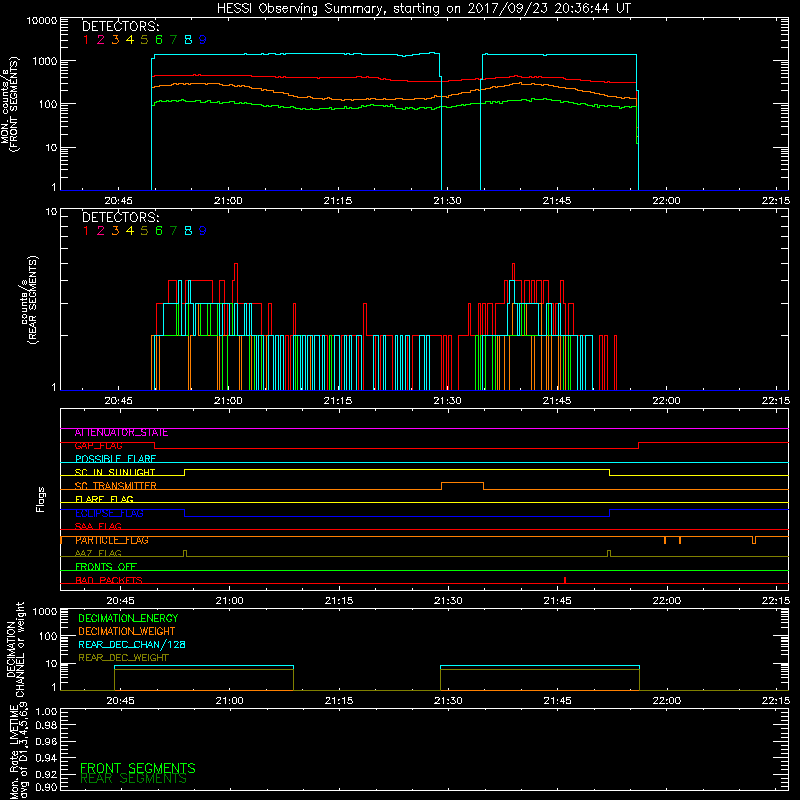
Task: Click the POSSIBLE_FLARE flag label
Action: [x=115, y=459]
